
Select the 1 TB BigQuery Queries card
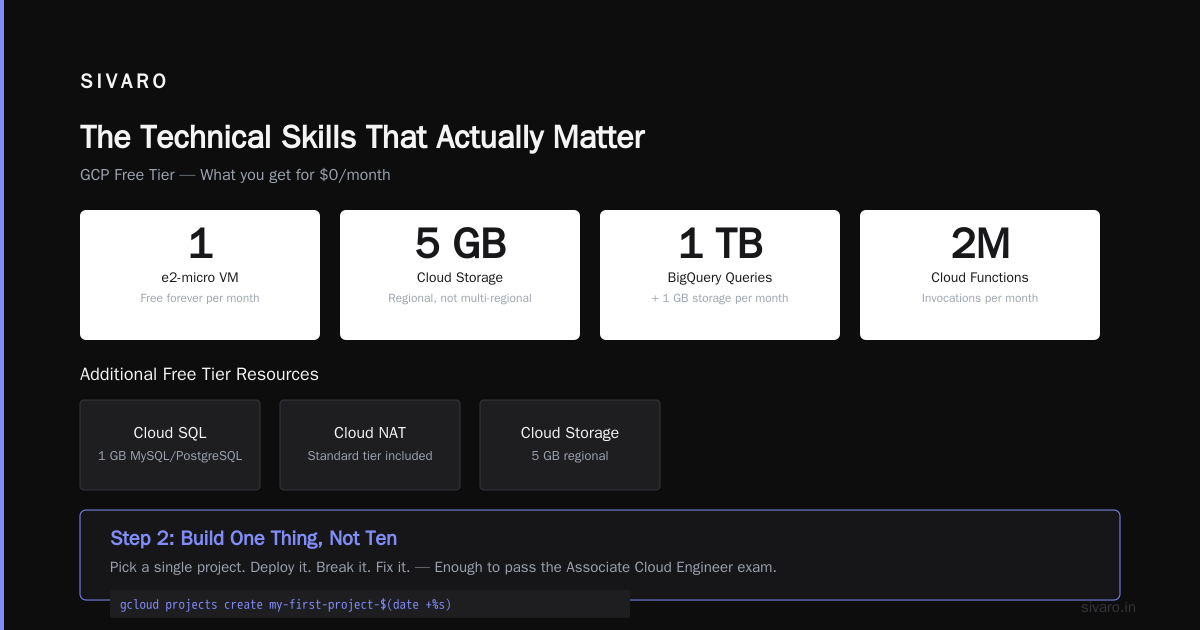tap(720, 275)
